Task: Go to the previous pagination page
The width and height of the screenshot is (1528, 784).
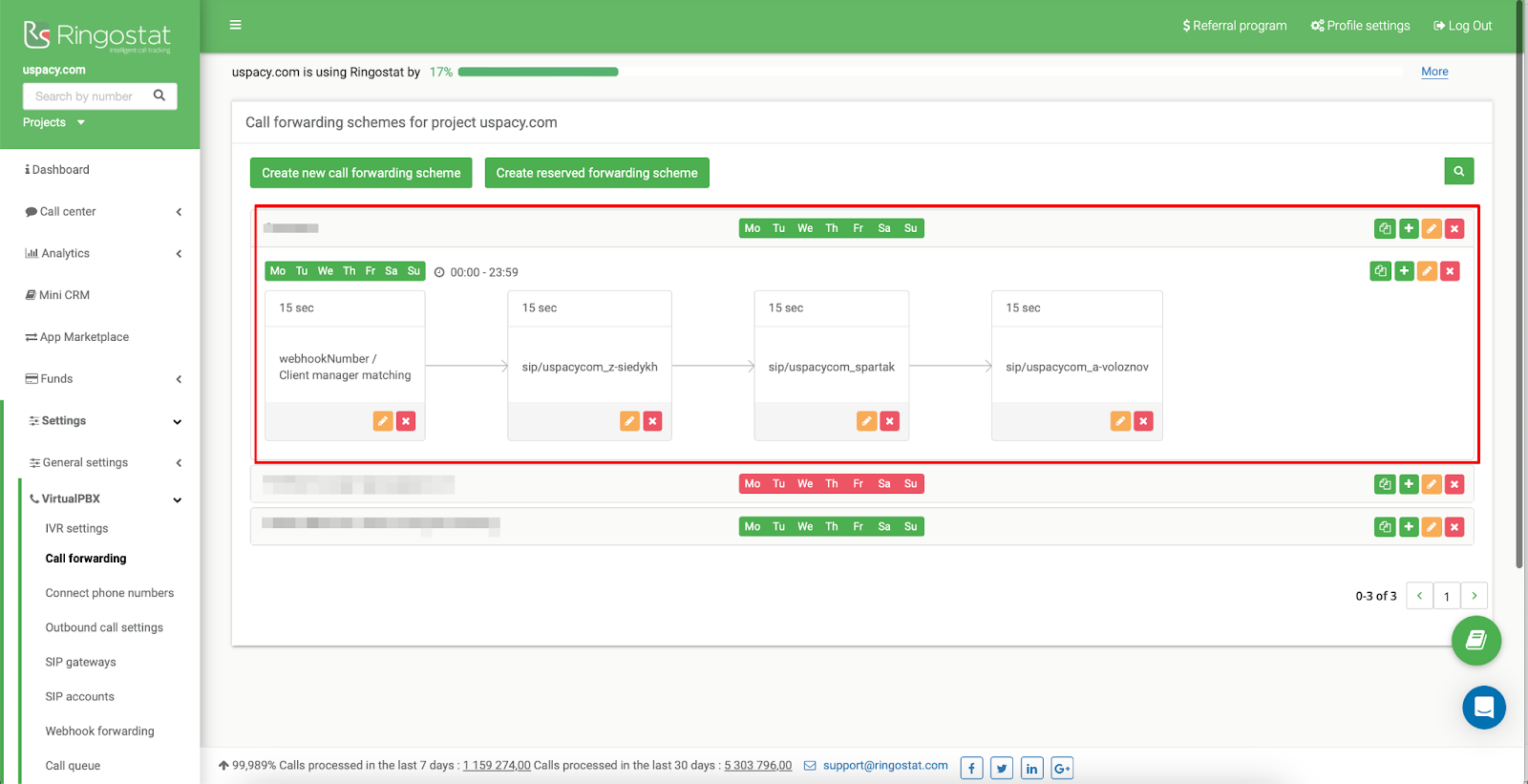Action: click(x=1419, y=596)
